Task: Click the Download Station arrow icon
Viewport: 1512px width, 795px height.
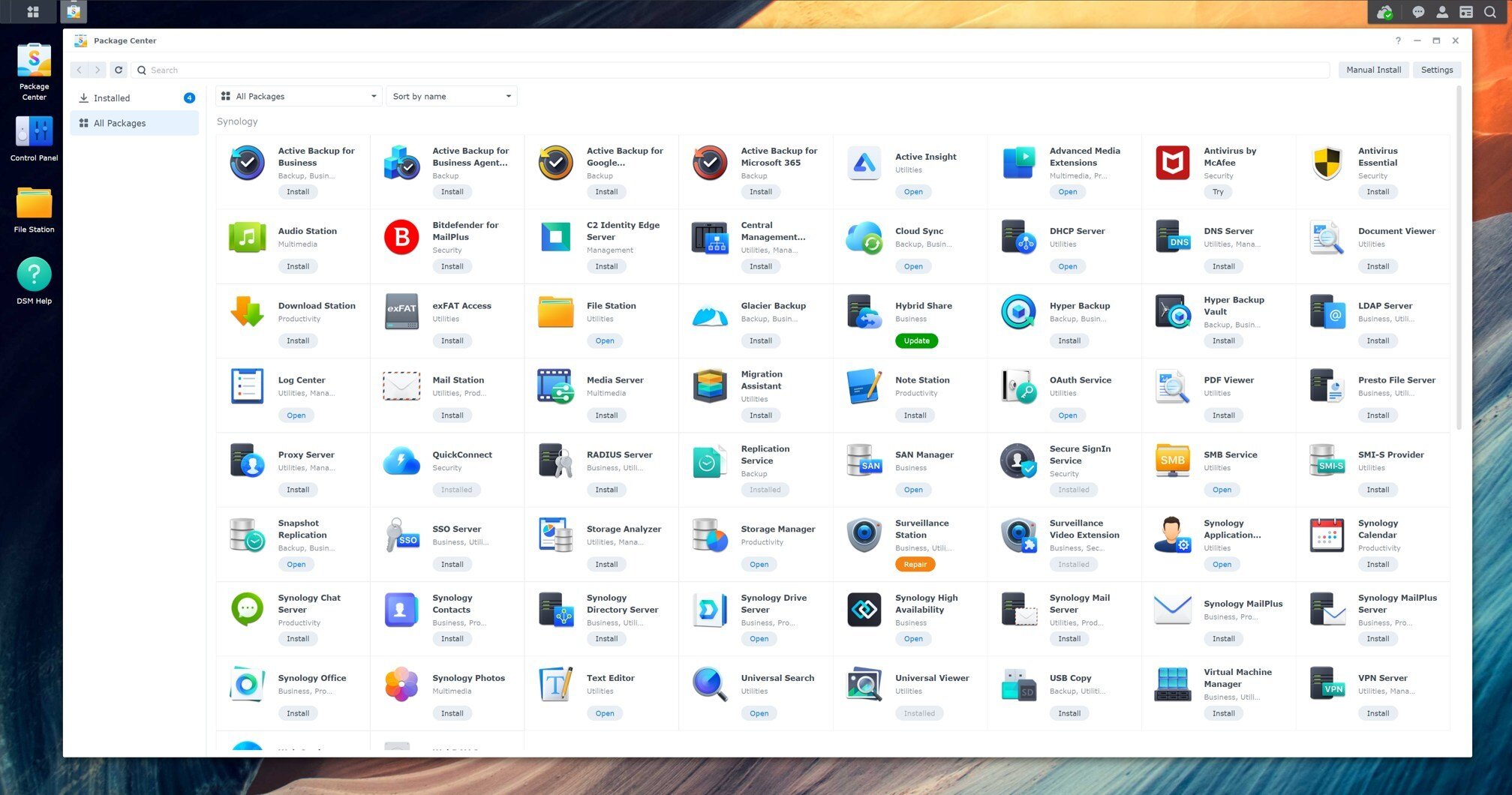Action: point(247,312)
